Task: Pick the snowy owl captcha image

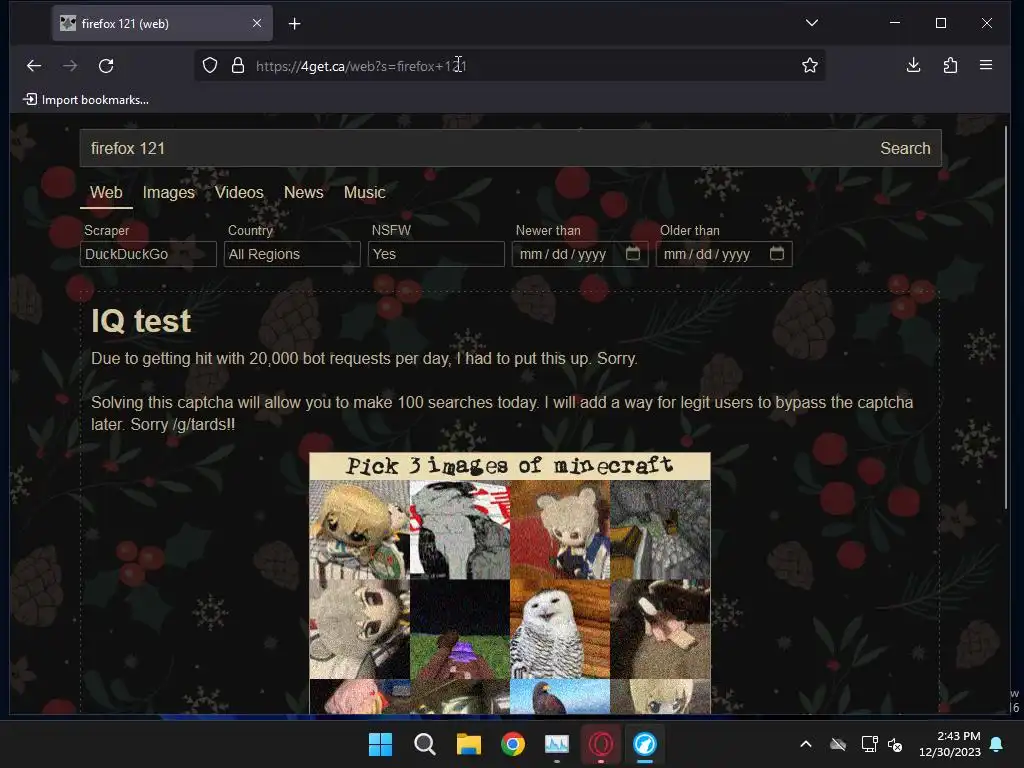Action: coord(560,630)
